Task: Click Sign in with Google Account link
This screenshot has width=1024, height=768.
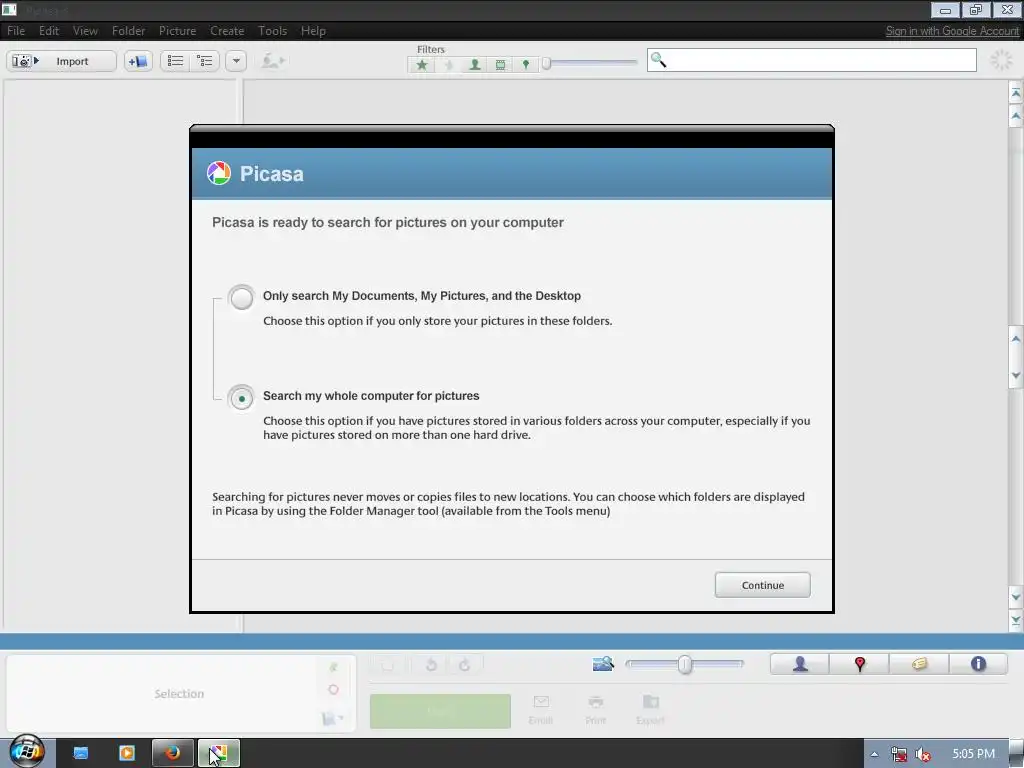Action: (952, 31)
